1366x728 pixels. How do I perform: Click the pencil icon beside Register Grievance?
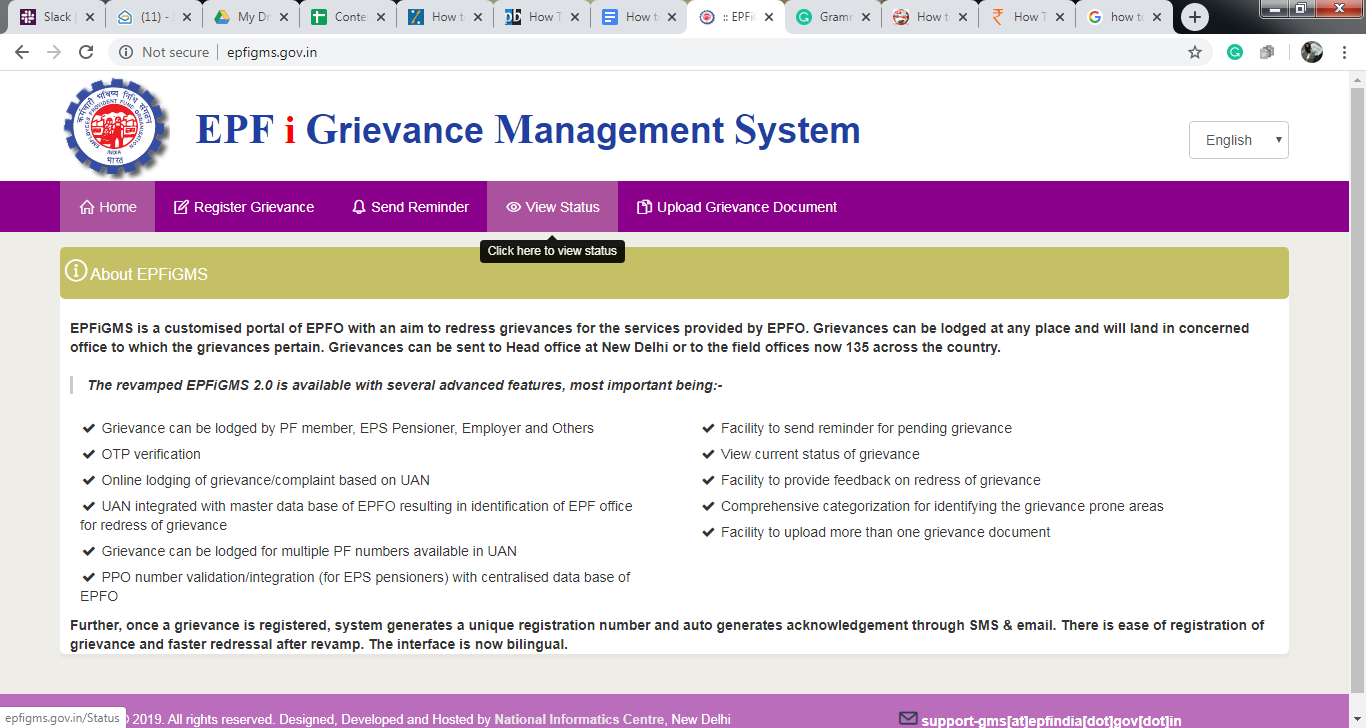click(x=181, y=207)
